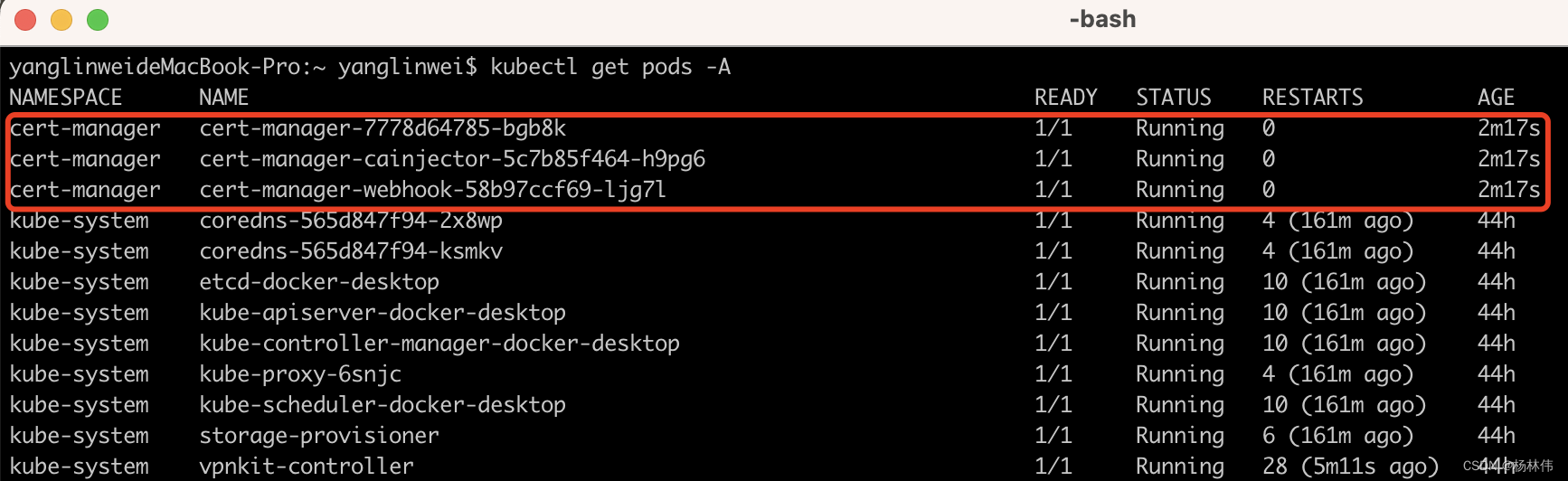The image size is (1568, 481).
Task: Click the kubectl get pods -A command
Action: (x=610, y=67)
